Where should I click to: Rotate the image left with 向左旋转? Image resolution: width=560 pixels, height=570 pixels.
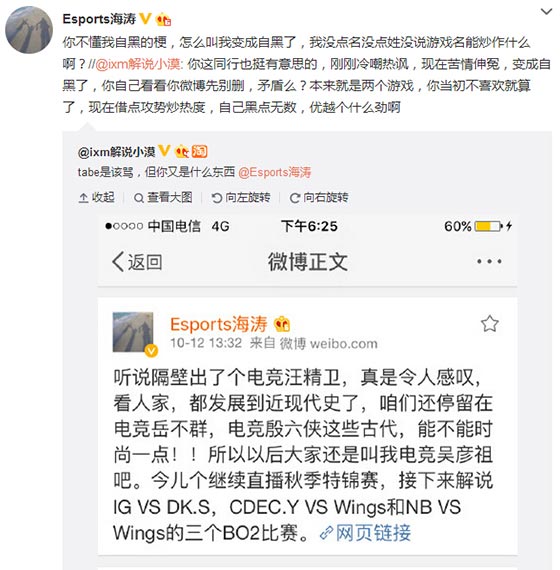pos(241,197)
